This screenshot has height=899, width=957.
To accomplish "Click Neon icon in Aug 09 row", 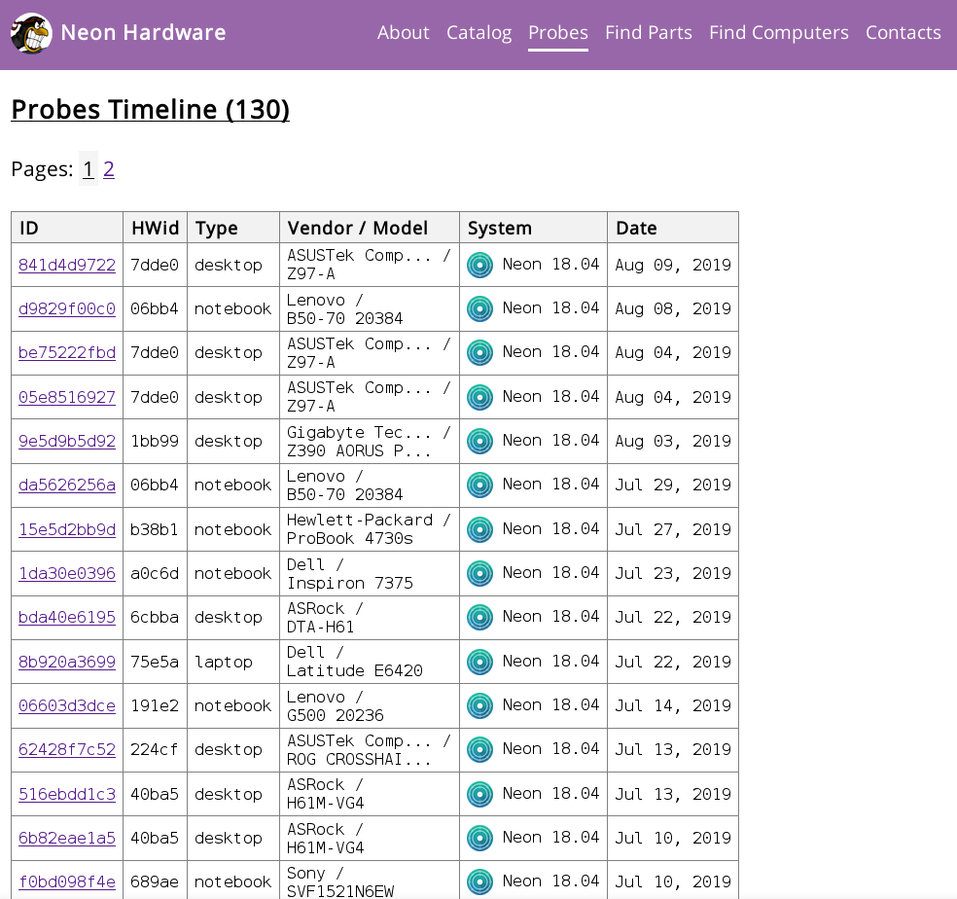I will coord(480,265).
